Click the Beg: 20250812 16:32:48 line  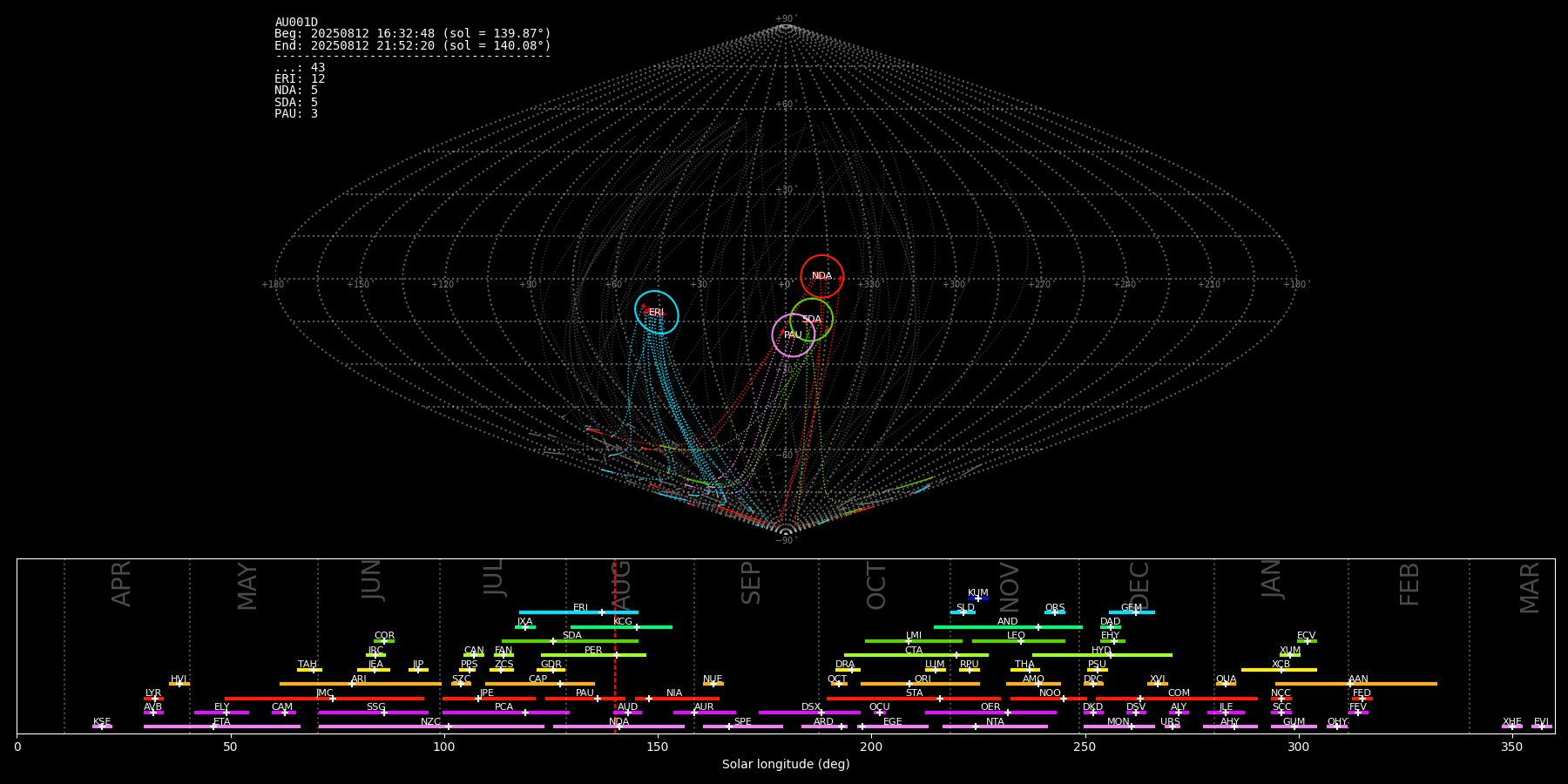(413, 34)
